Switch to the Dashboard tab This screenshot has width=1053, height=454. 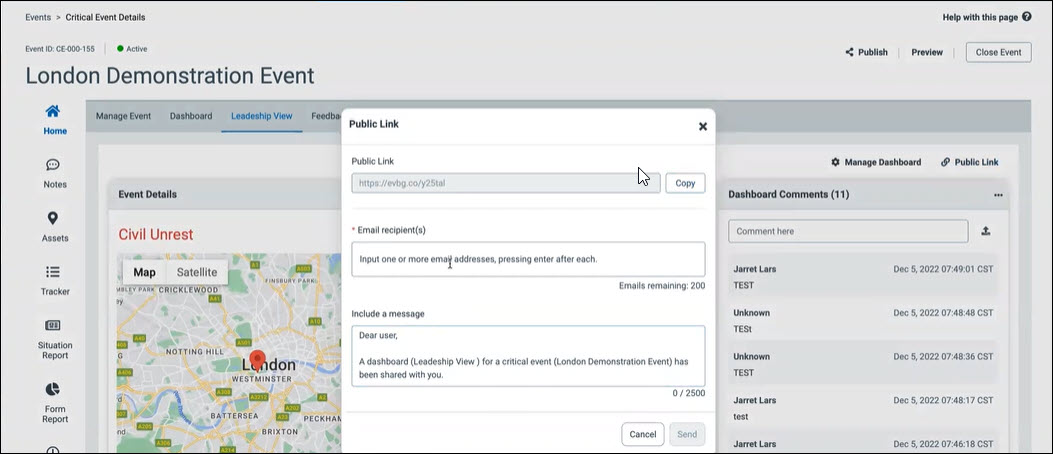click(190, 116)
